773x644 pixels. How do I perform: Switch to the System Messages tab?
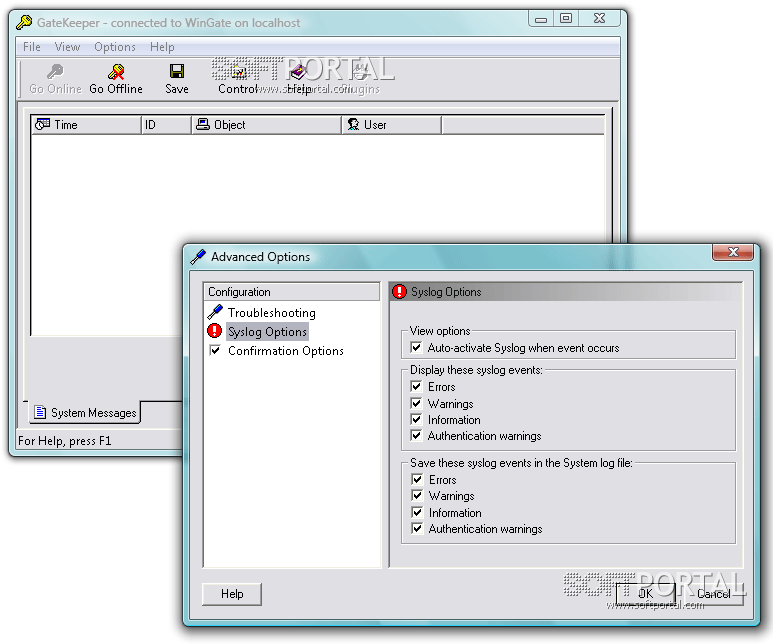click(x=85, y=412)
